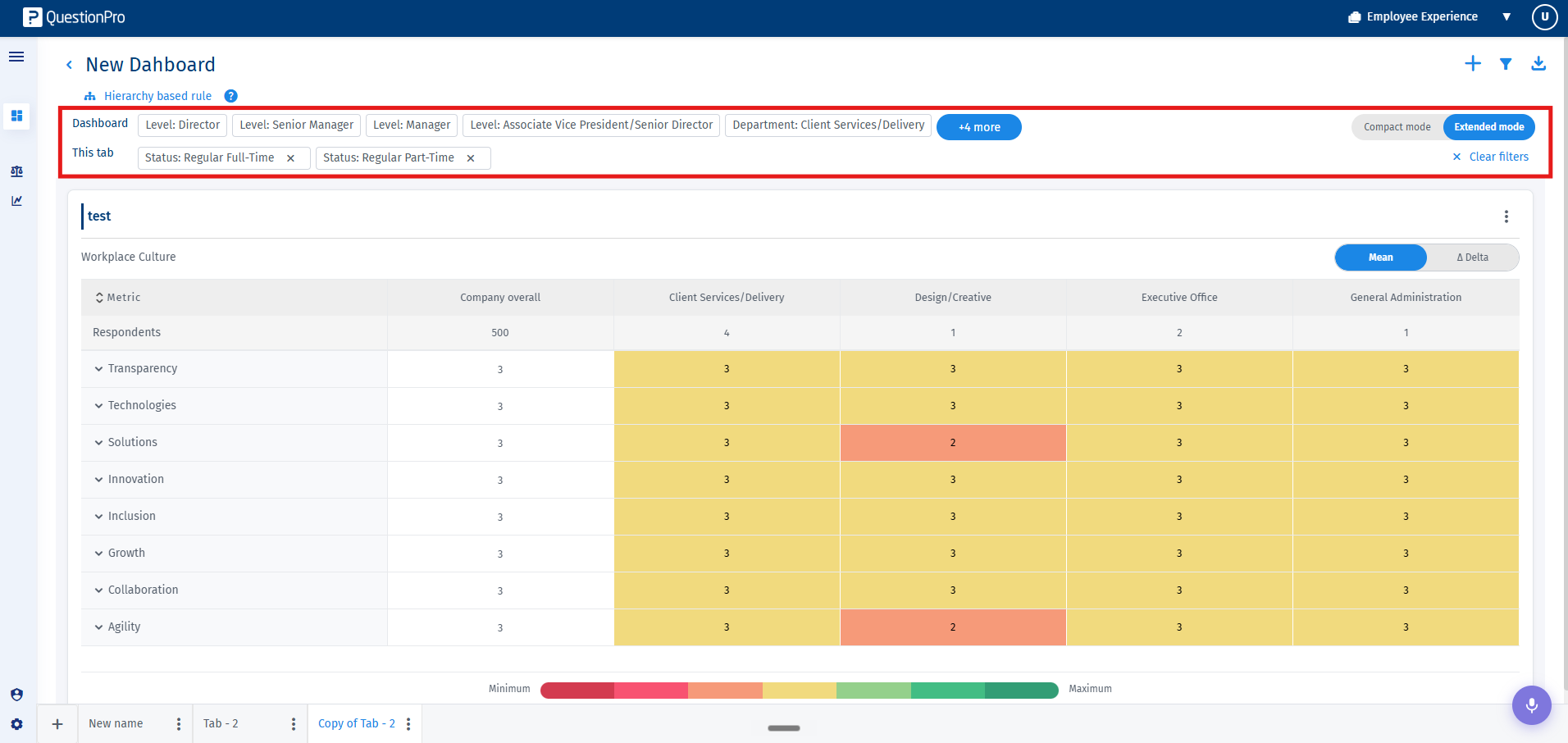
Task: Open test widget three-dot menu
Action: [x=1506, y=217]
